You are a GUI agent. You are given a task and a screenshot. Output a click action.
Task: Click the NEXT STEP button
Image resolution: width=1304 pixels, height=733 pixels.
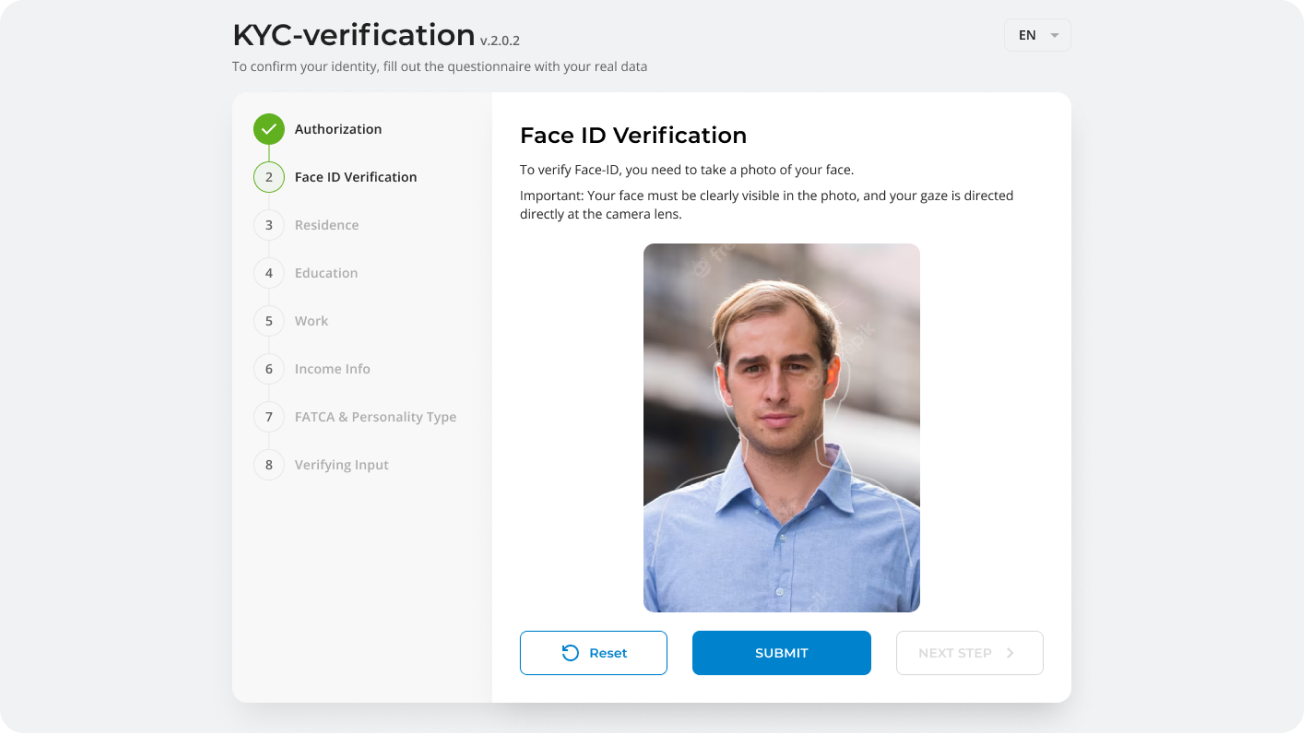point(969,653)
